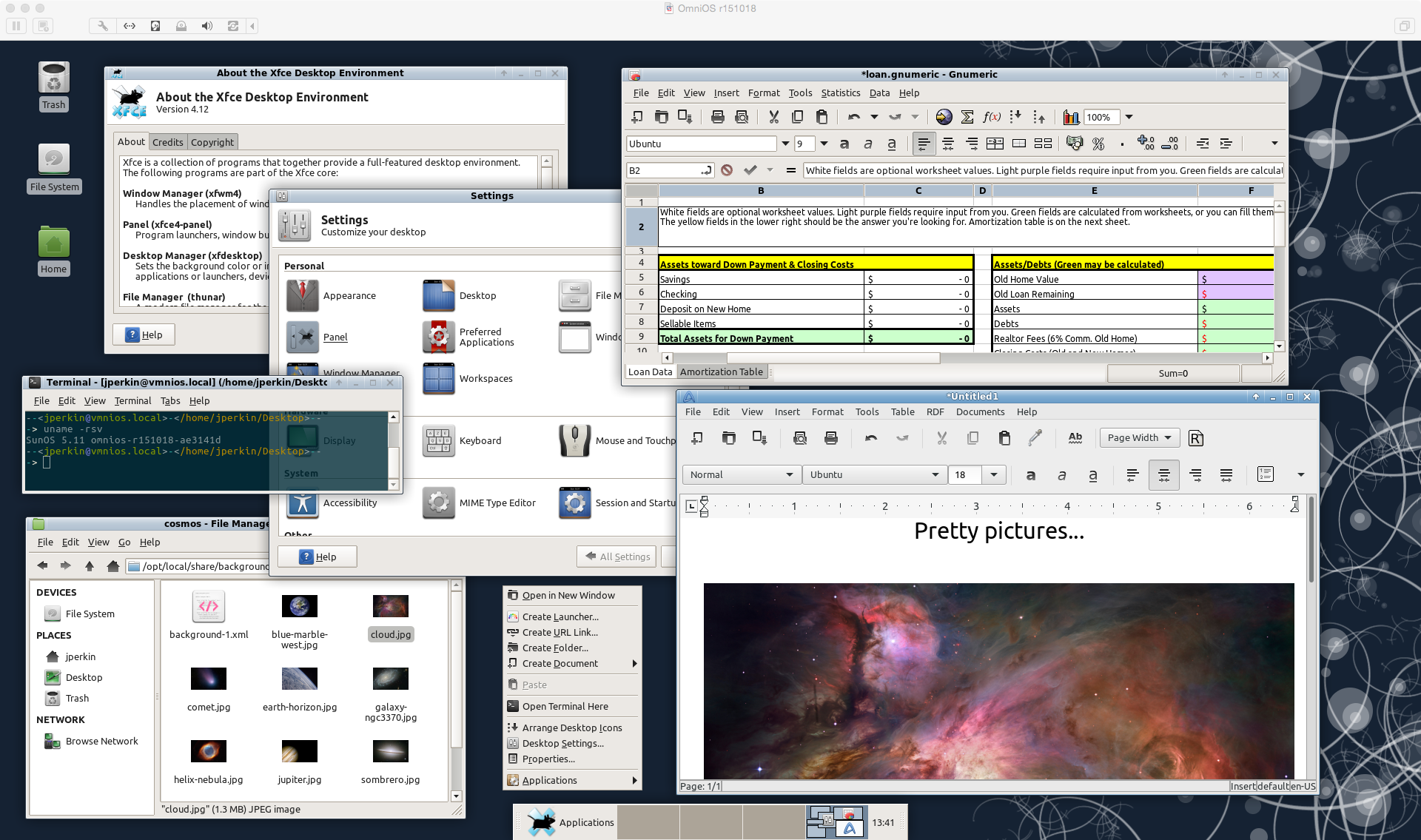The height and width of the screenshot is (840, 1421).
Task: Toggle bold formatting in AbiWord
Action: click(x=1030, y=475)
